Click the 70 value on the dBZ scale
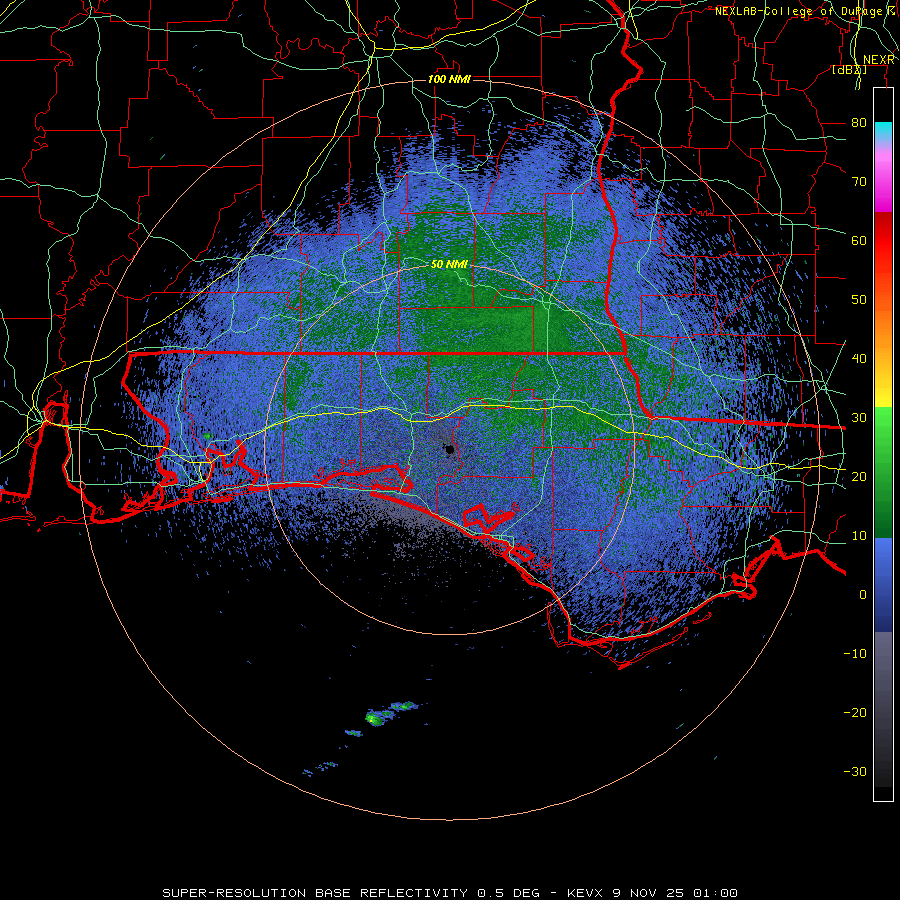The width and height of the screenshot is (900, 900). (859, 181)
